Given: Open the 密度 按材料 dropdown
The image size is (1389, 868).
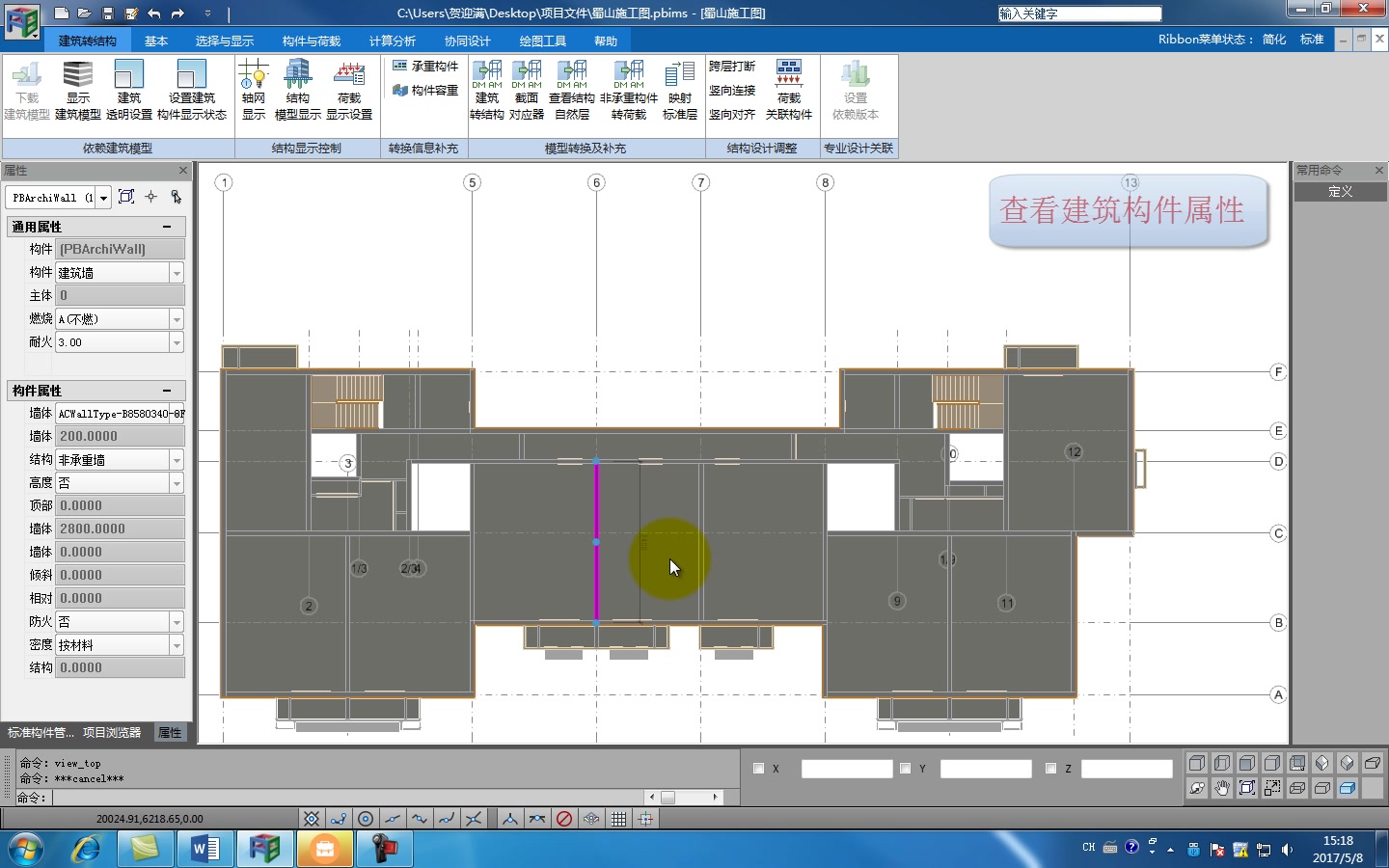Looking at the screenshot, I should pos(176,644).
